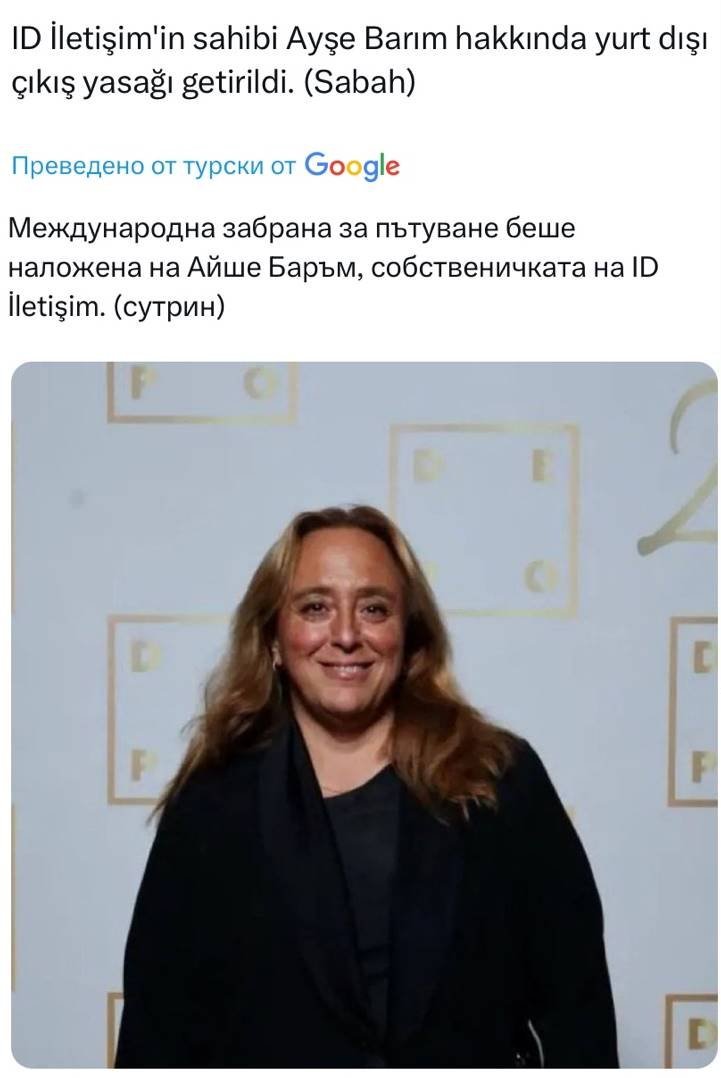Screen dimensions: 721x1078
Task: Click the woman's earring in the photo
Action: coord(278,664)
